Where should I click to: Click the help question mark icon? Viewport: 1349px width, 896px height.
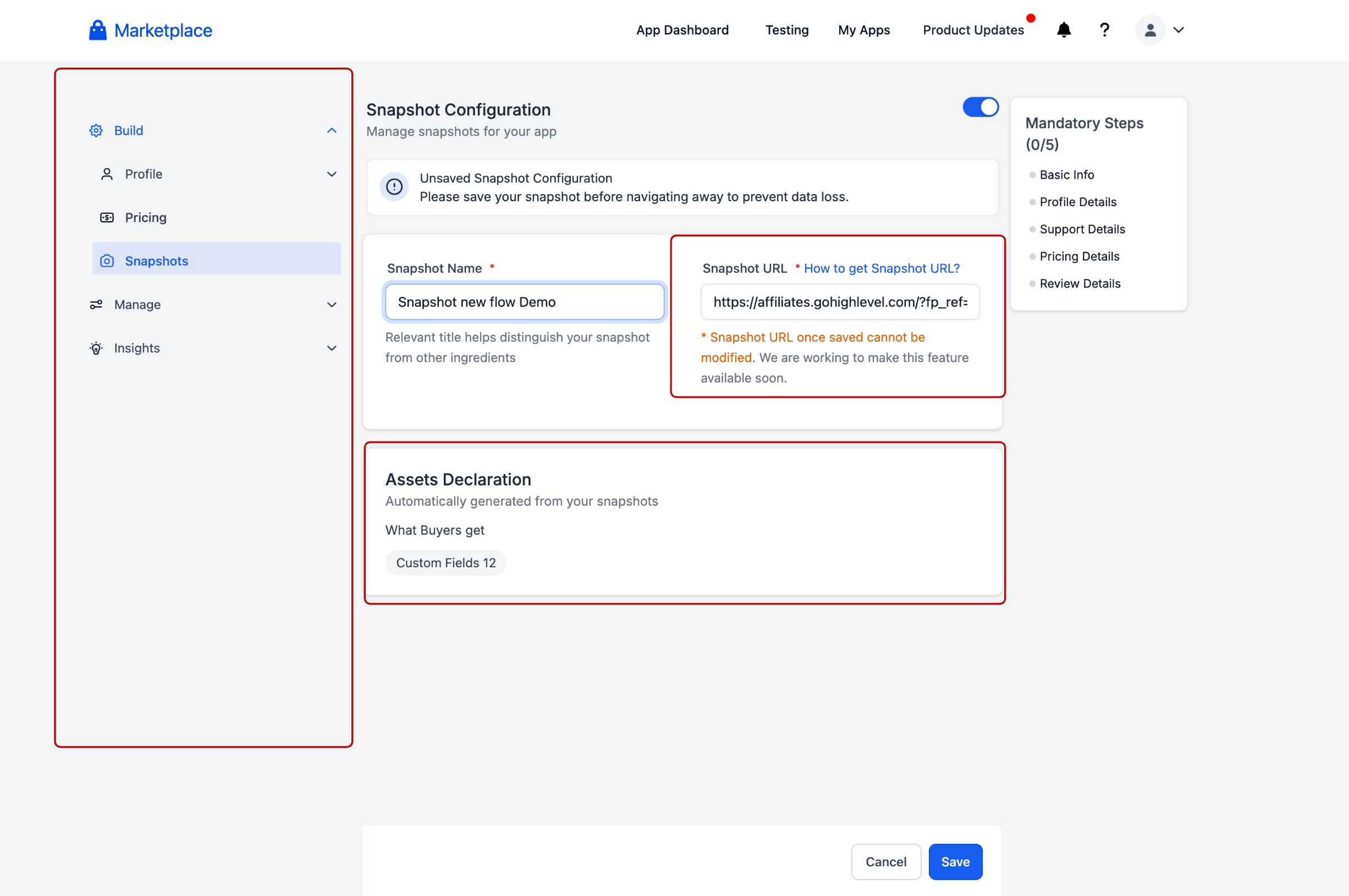(1104, 30)
